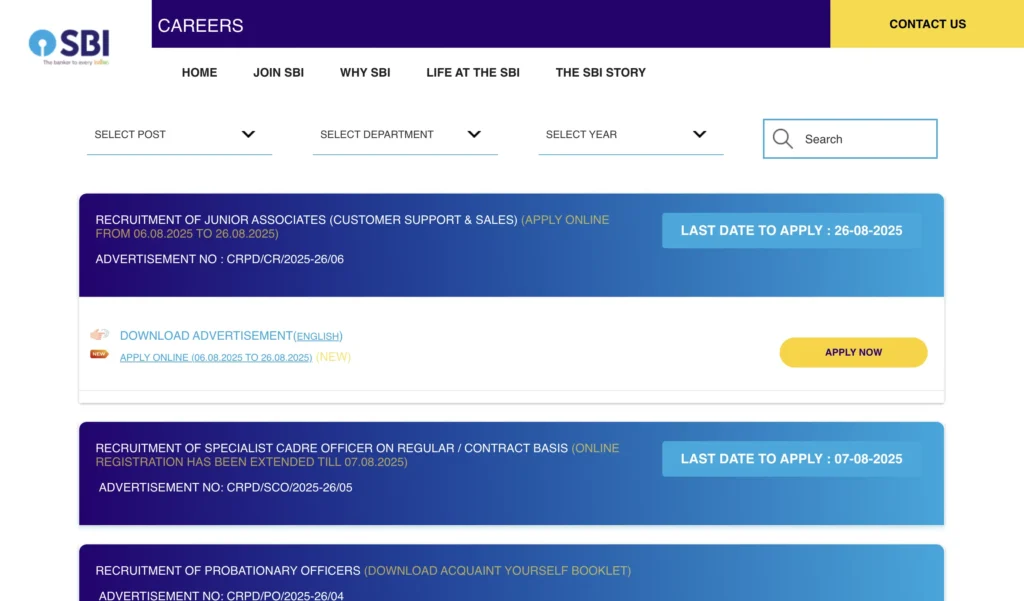Viewport: 1024px width, 601px height.
Task: Open the Download Advertisement English link
Action: (x=318, y=336)
